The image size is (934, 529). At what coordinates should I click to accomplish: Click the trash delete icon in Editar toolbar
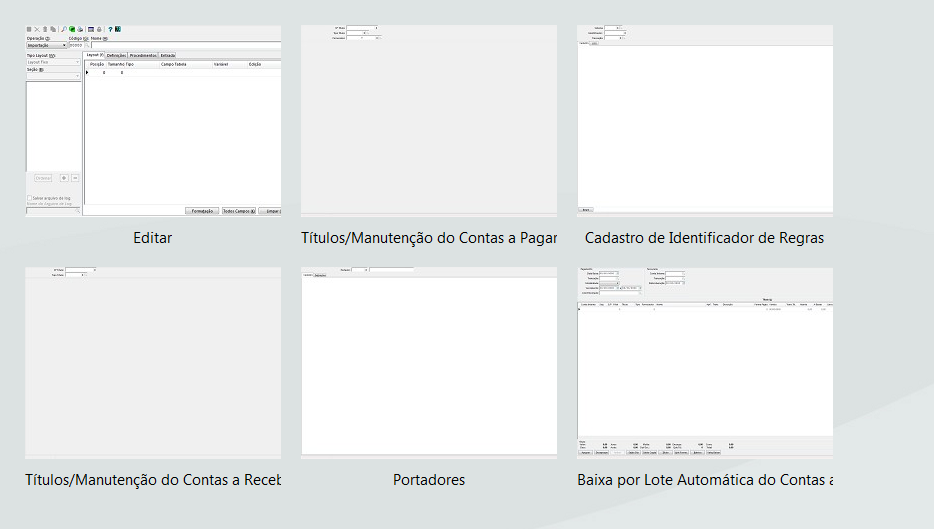[45, 29]
